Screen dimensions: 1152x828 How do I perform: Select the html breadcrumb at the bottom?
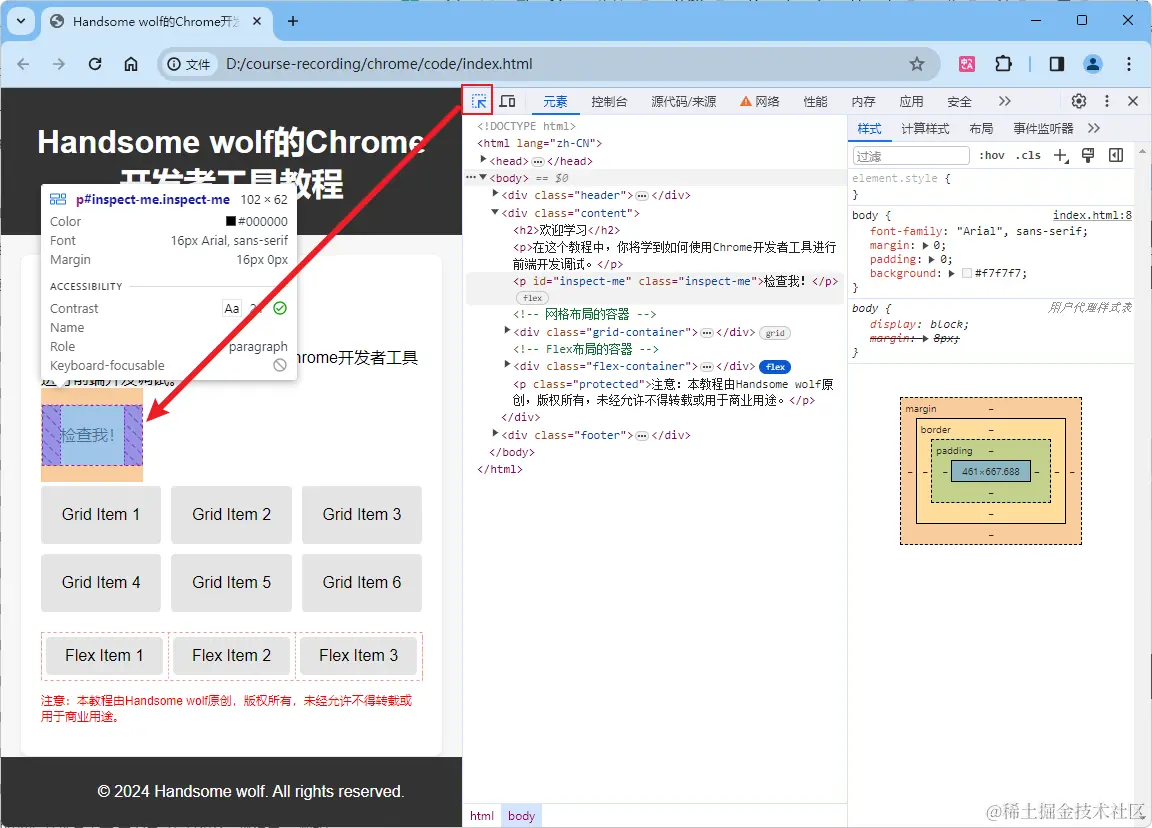(x=481, y=816)
